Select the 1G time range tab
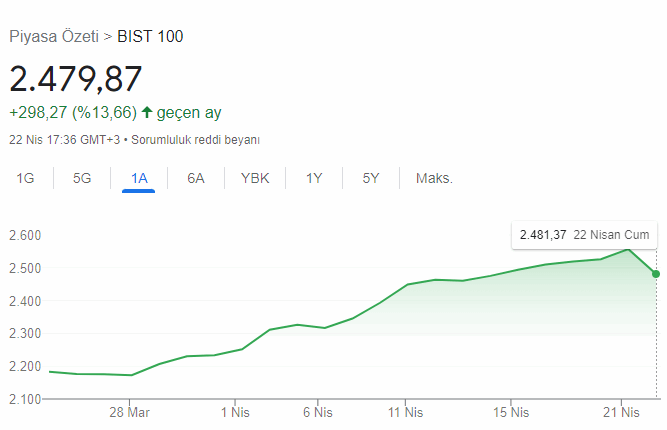 click(25, 178)
